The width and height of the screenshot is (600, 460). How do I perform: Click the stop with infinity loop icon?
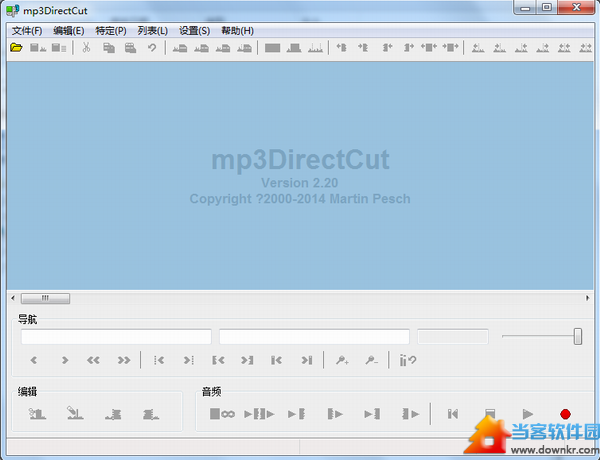click(x=222, y=414)
